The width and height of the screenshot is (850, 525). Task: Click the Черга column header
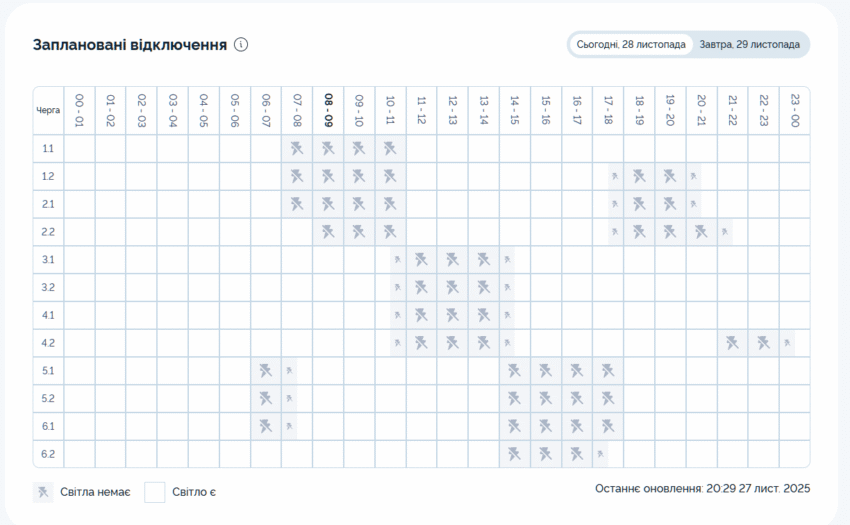48,110
